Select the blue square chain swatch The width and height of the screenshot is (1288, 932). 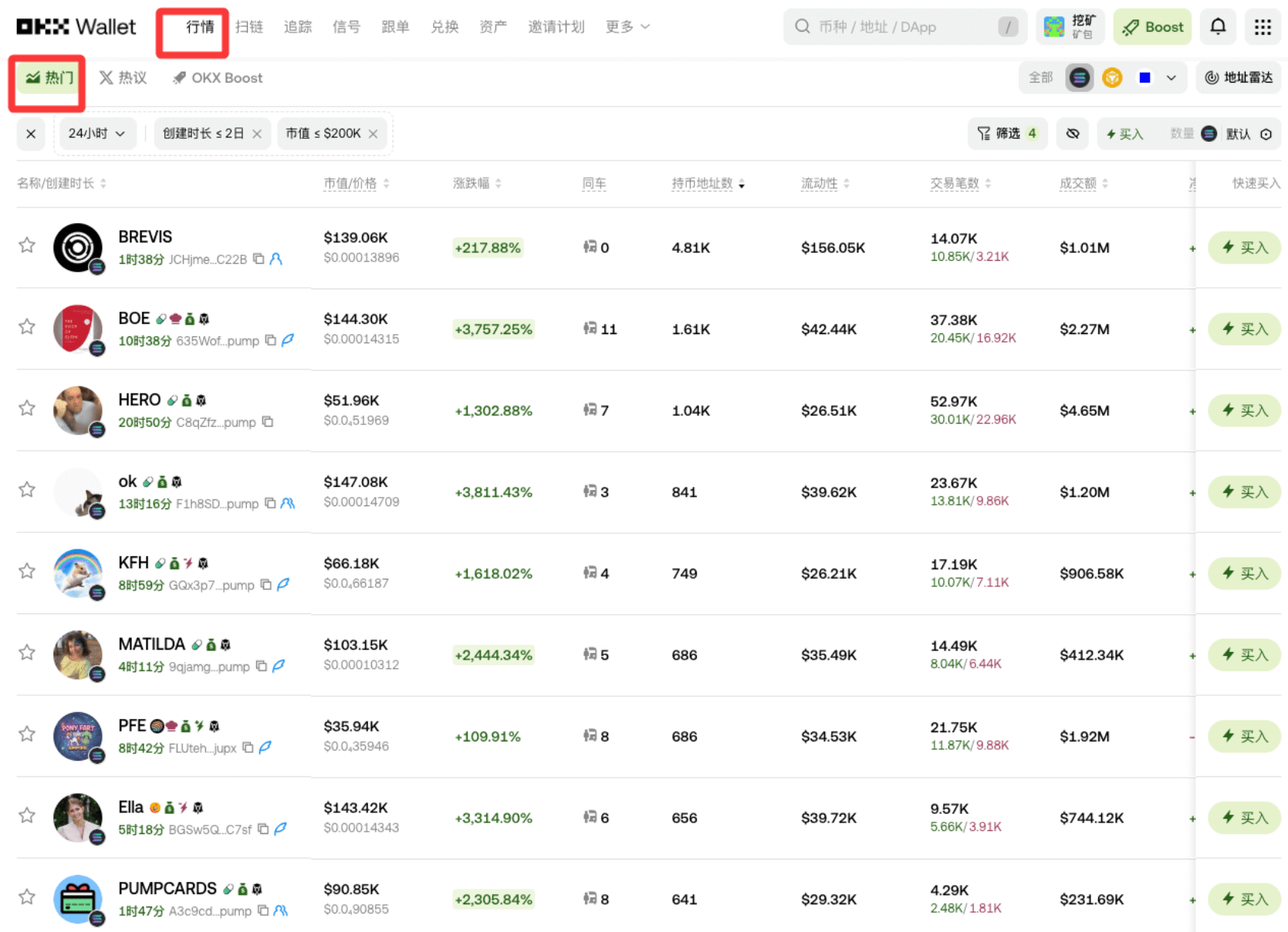pos(1144,78)
